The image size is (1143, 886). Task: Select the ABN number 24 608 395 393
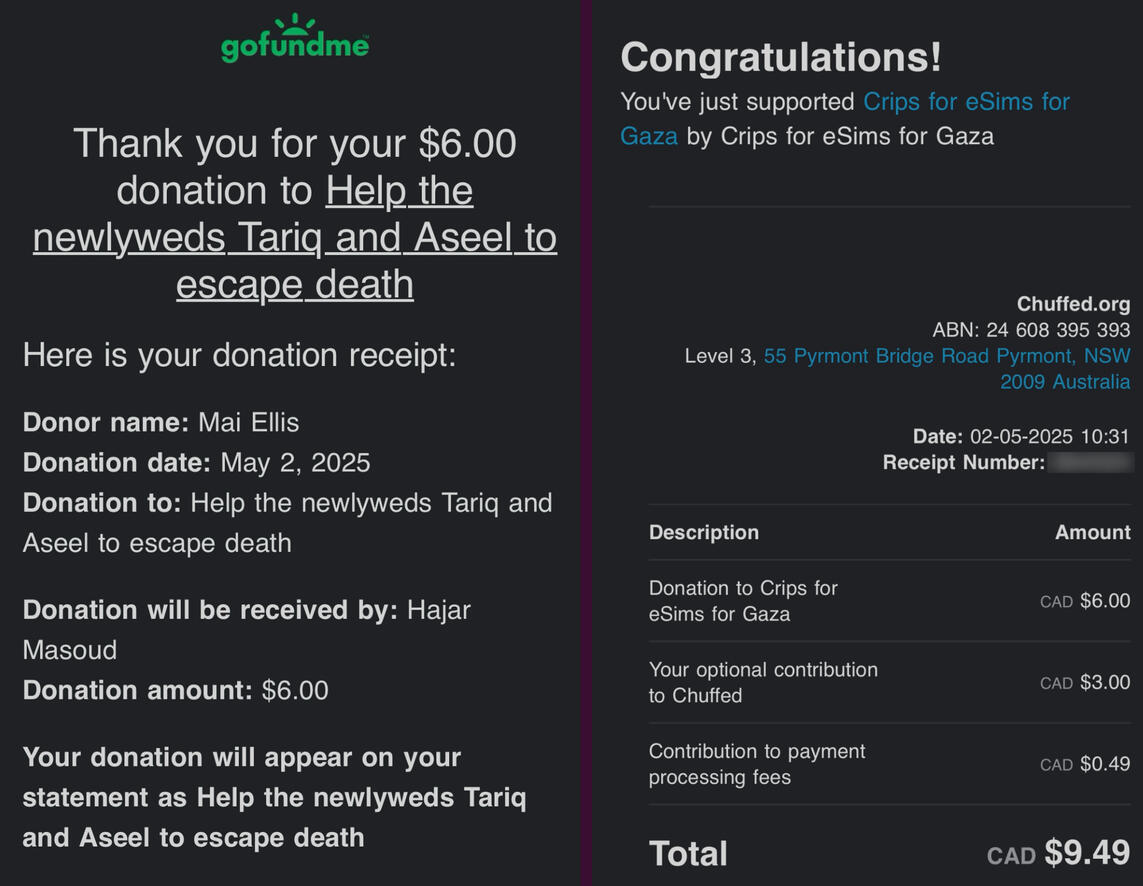[x=1058, y=330]
